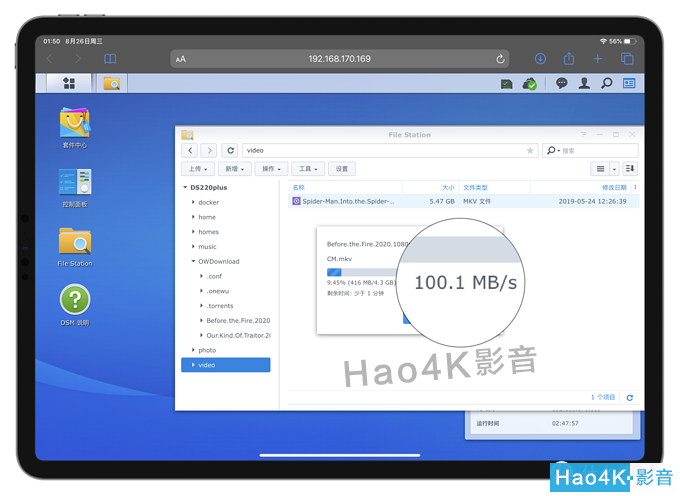
Task: Switch to list view mode icon
Action: point(601,169)
